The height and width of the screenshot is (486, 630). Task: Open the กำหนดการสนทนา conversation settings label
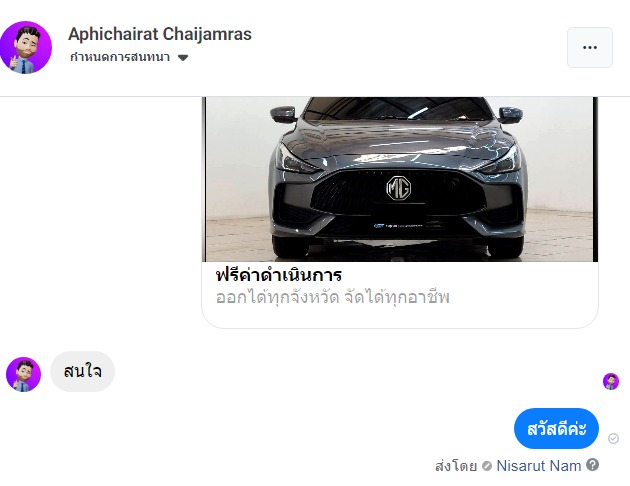coord(120,57)
